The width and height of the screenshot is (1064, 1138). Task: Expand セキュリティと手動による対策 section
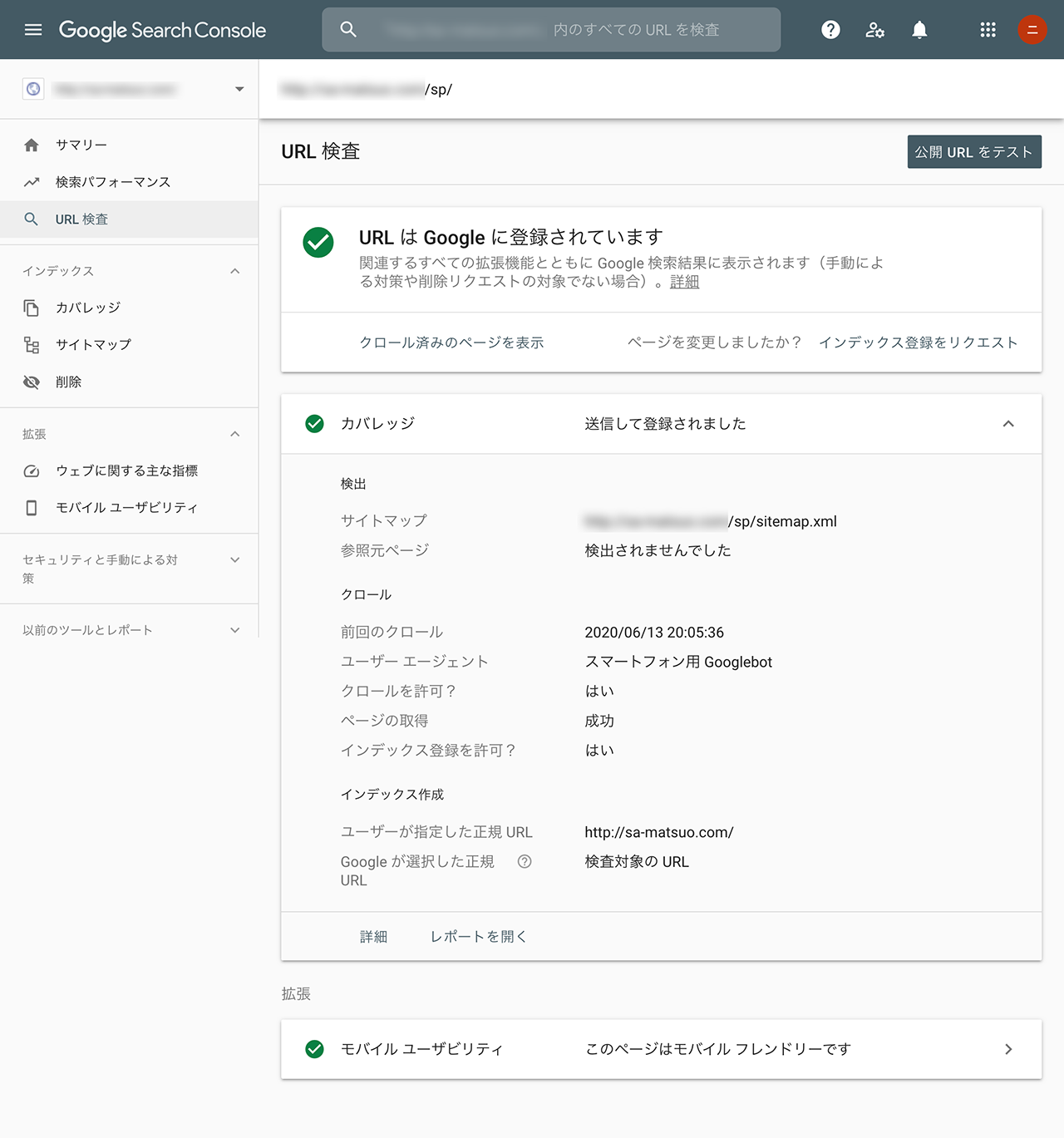(x=235, y=560)
